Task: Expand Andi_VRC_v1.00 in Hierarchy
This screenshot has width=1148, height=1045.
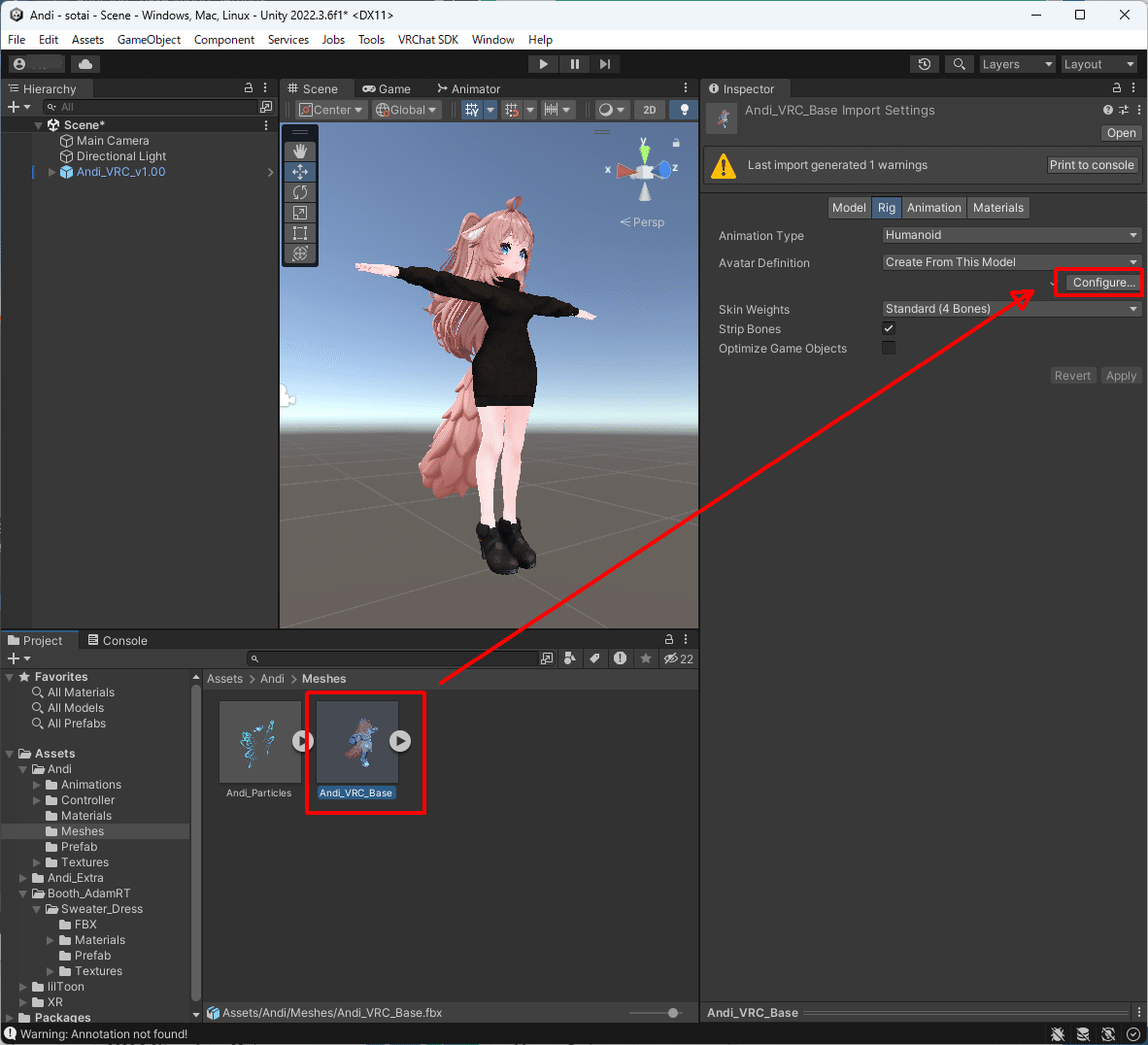Action: pyautogui.click(x=52, y=172)
